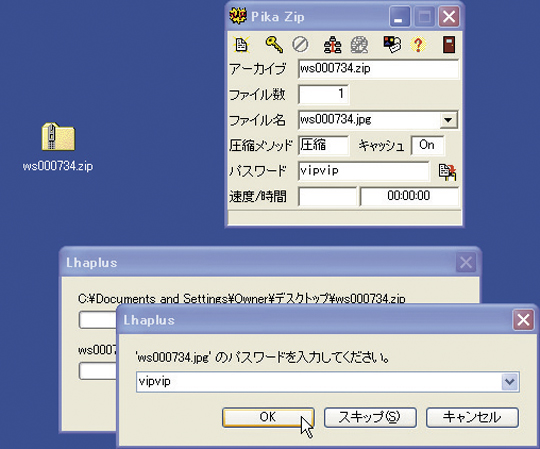Confirm password with the OK button
The width and height of the screenshot is (540, 449).
coord(268,417)
